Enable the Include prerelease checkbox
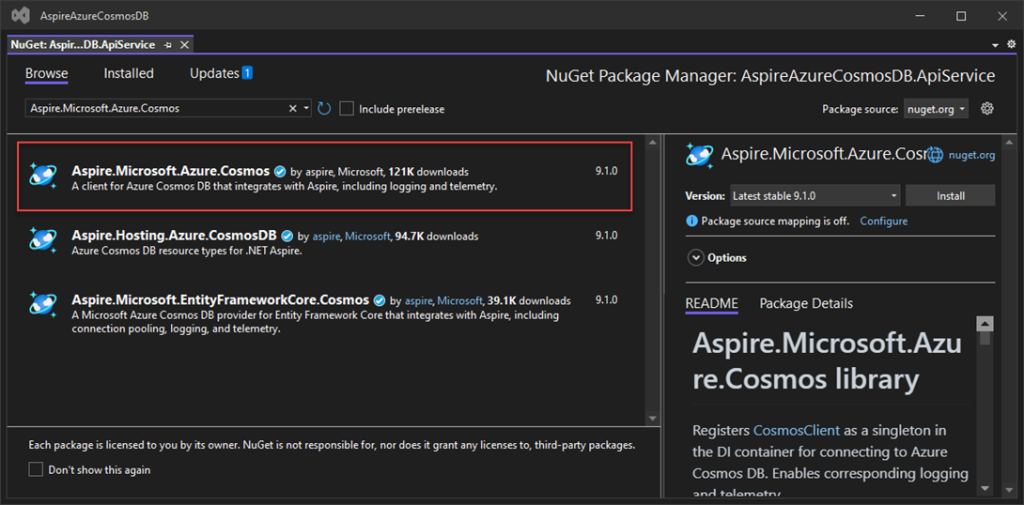The width and height of the screenshot is (1024, 505). [x=346, y=108]
